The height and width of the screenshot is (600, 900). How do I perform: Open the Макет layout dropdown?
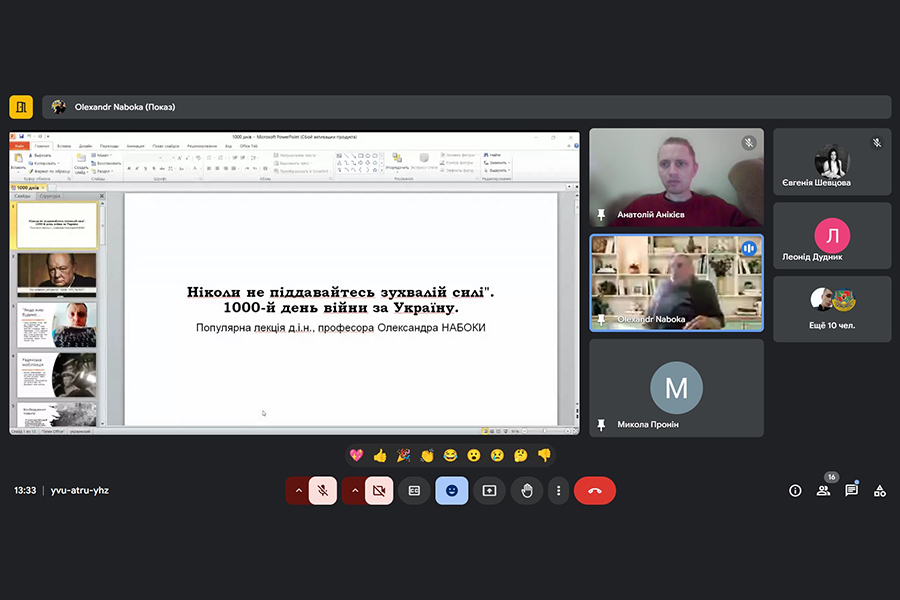(102, 155)
